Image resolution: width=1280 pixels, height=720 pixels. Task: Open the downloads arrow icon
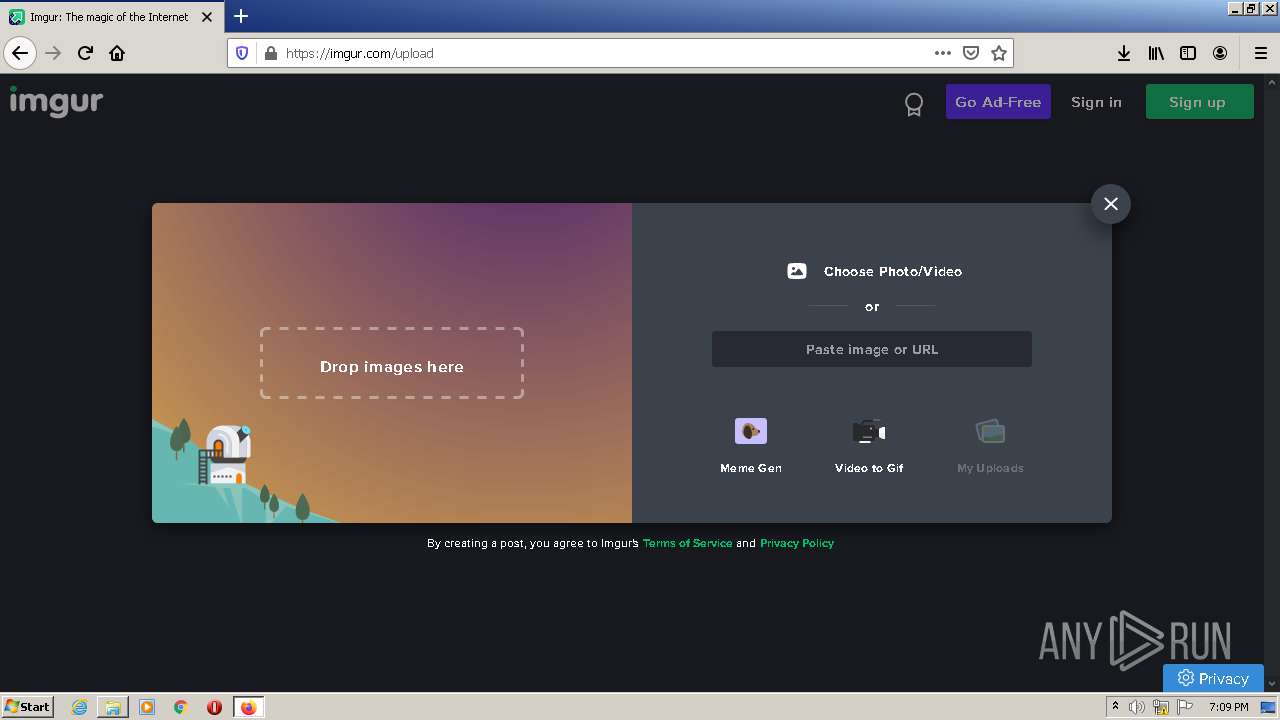1124,53
